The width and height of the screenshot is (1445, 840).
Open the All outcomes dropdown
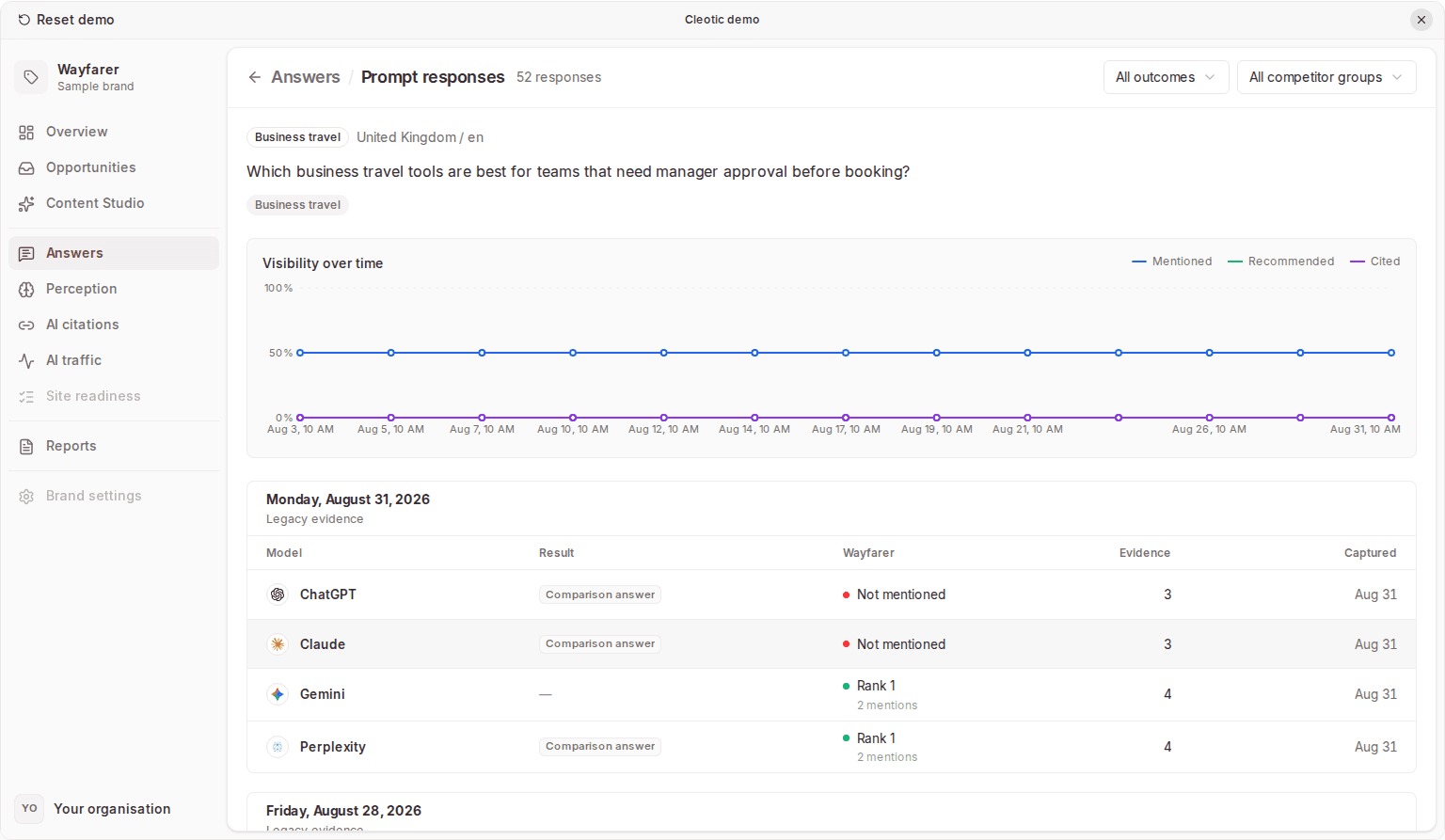click(x=1166, y=77)
